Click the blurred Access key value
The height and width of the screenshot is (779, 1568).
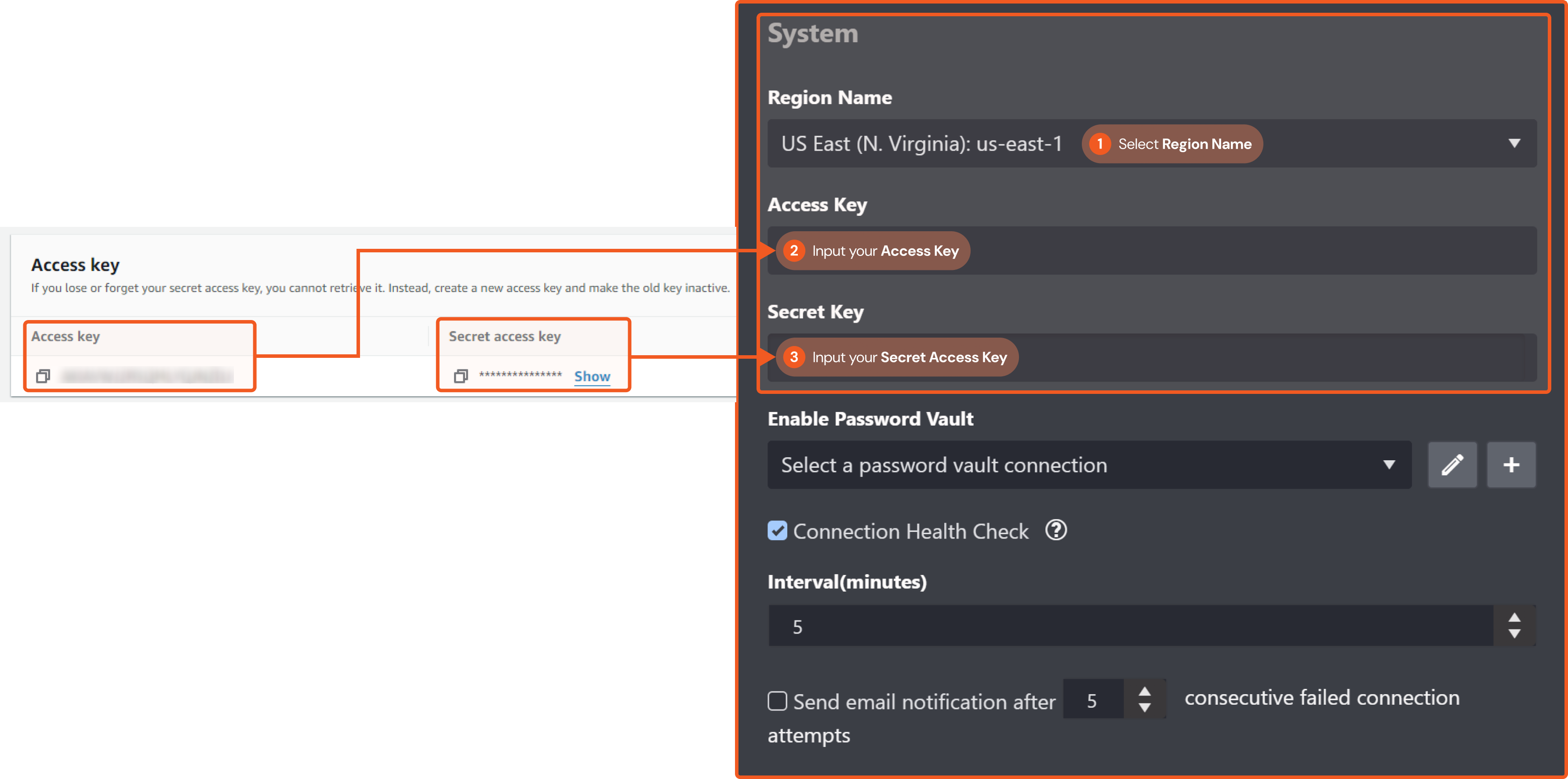pyautogui.click(x=146, y=376)
